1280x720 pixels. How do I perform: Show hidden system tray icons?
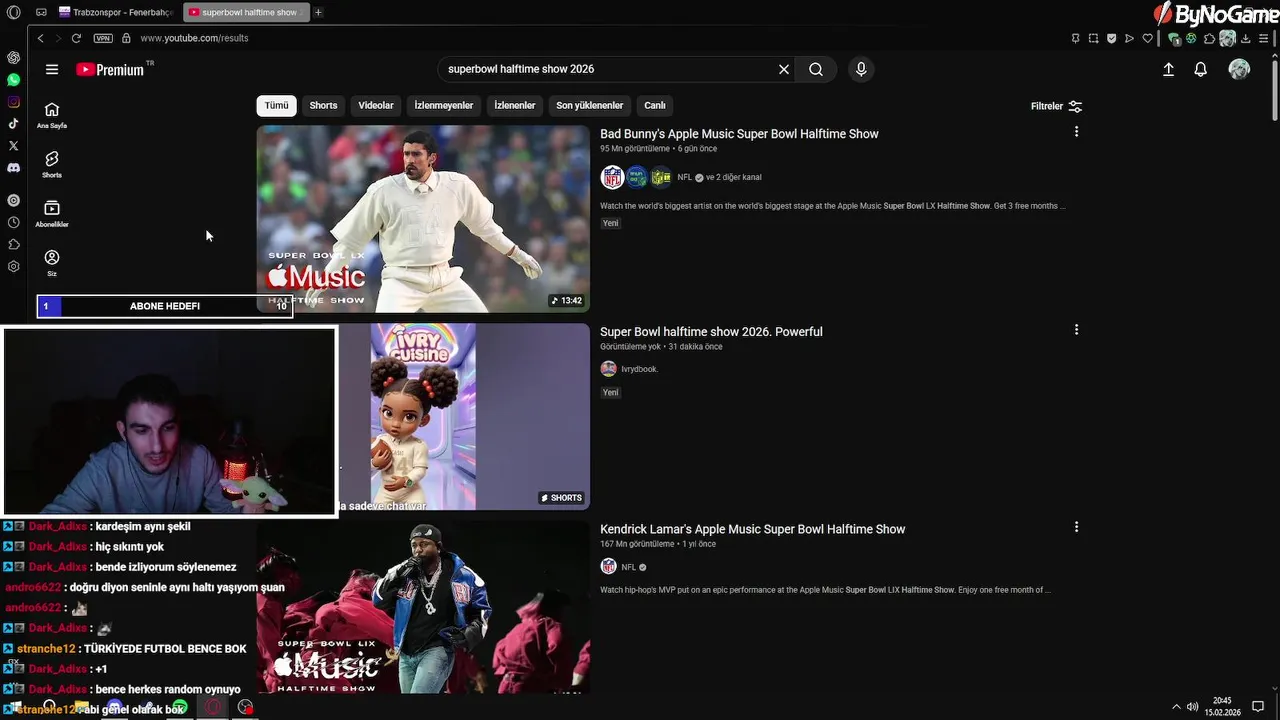(x=1176, y=707)
